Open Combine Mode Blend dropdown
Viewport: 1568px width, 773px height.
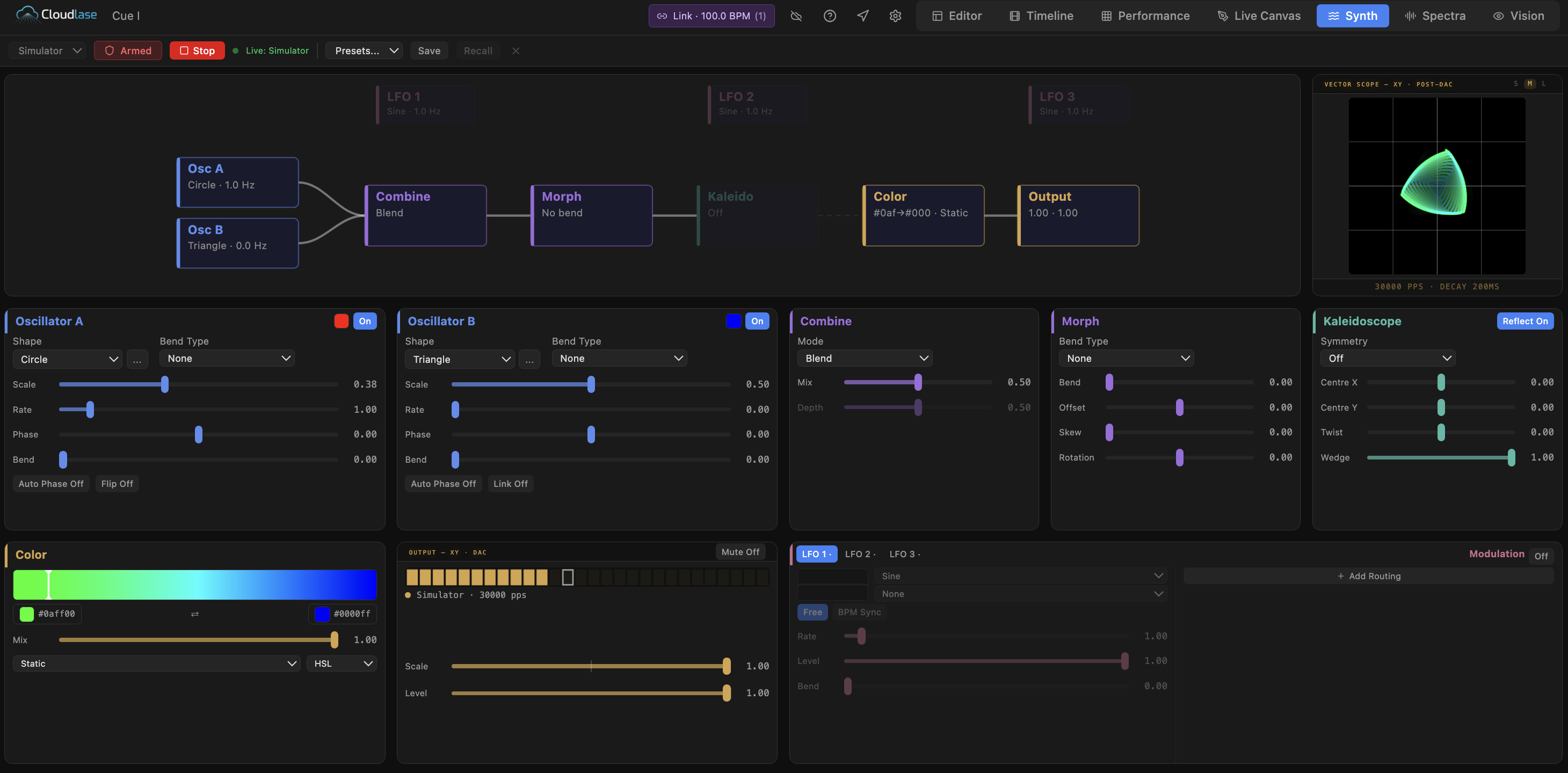tap(865, 359)
